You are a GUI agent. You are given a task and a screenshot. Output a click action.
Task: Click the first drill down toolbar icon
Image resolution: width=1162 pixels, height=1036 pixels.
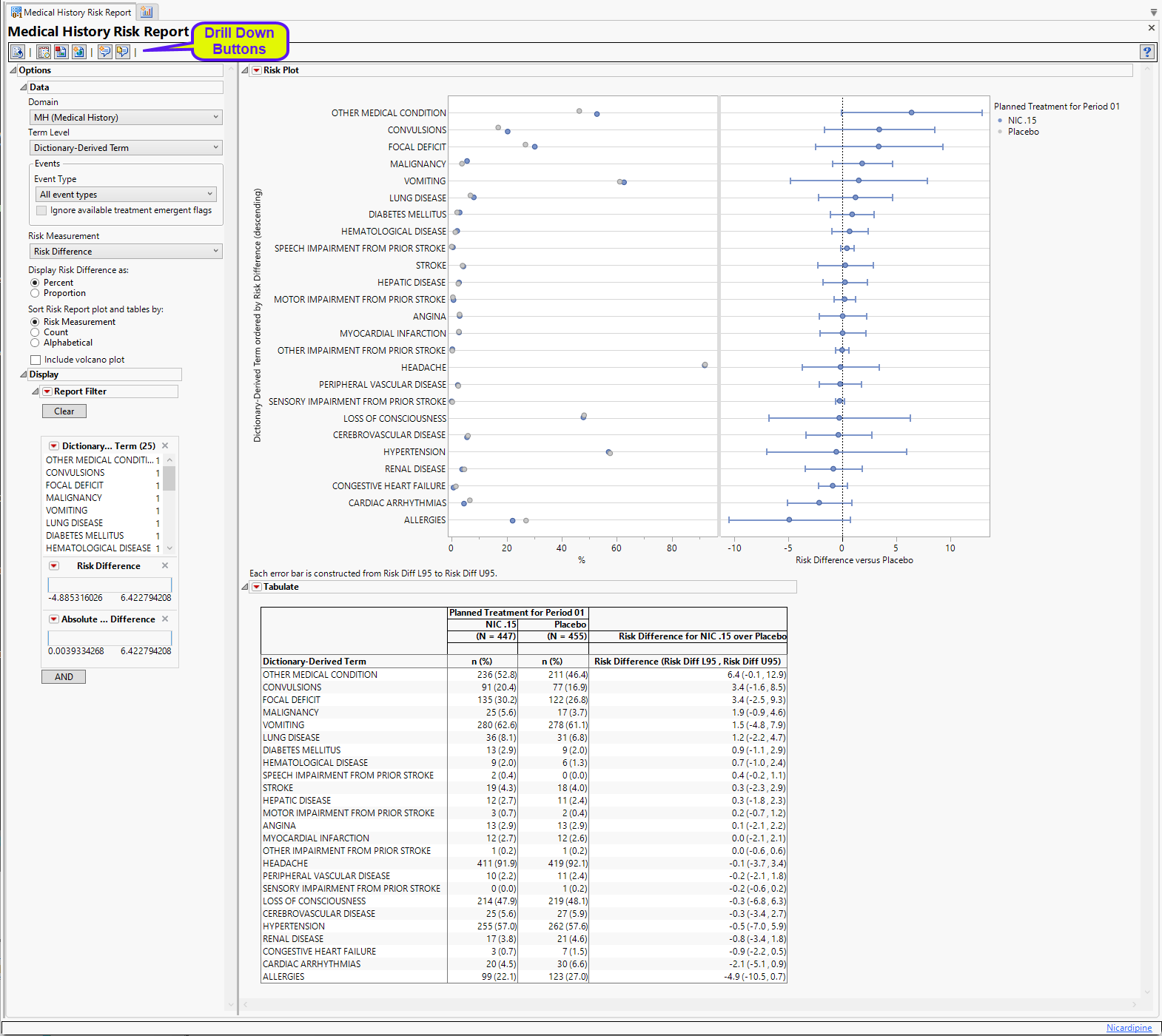[x=18, y=52]
